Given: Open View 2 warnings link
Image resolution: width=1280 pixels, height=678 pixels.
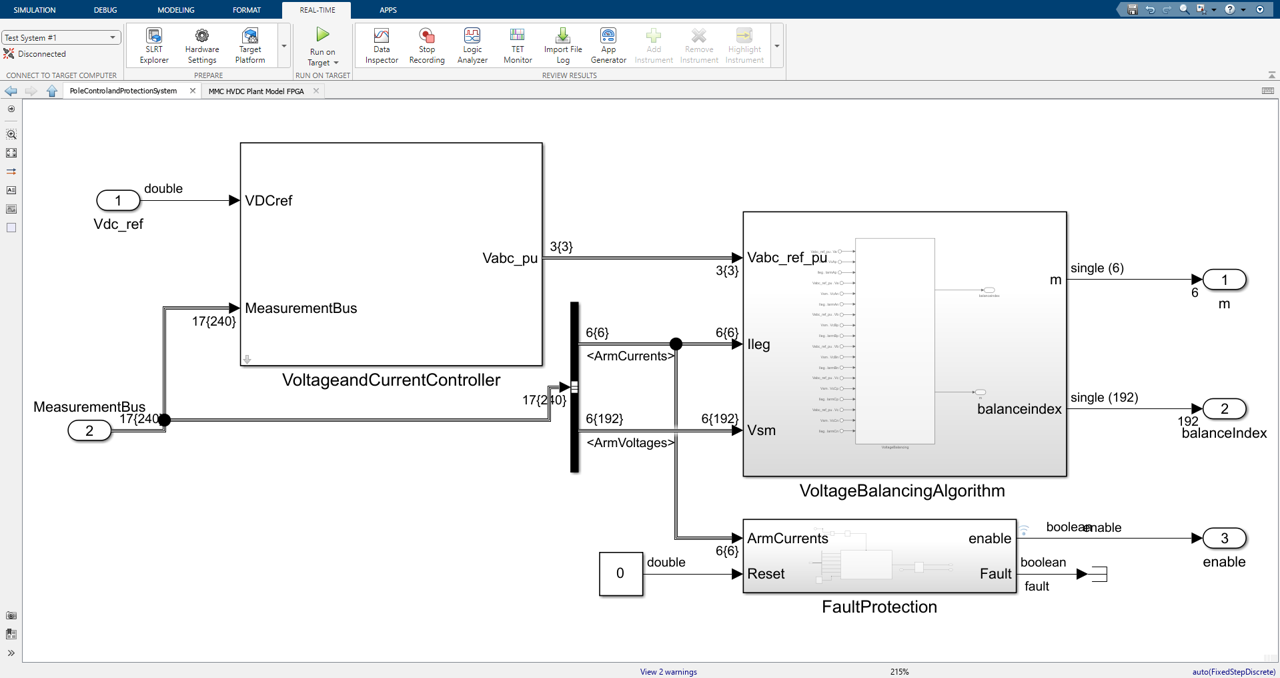Looking at the screenshot, I should (668, 672).
